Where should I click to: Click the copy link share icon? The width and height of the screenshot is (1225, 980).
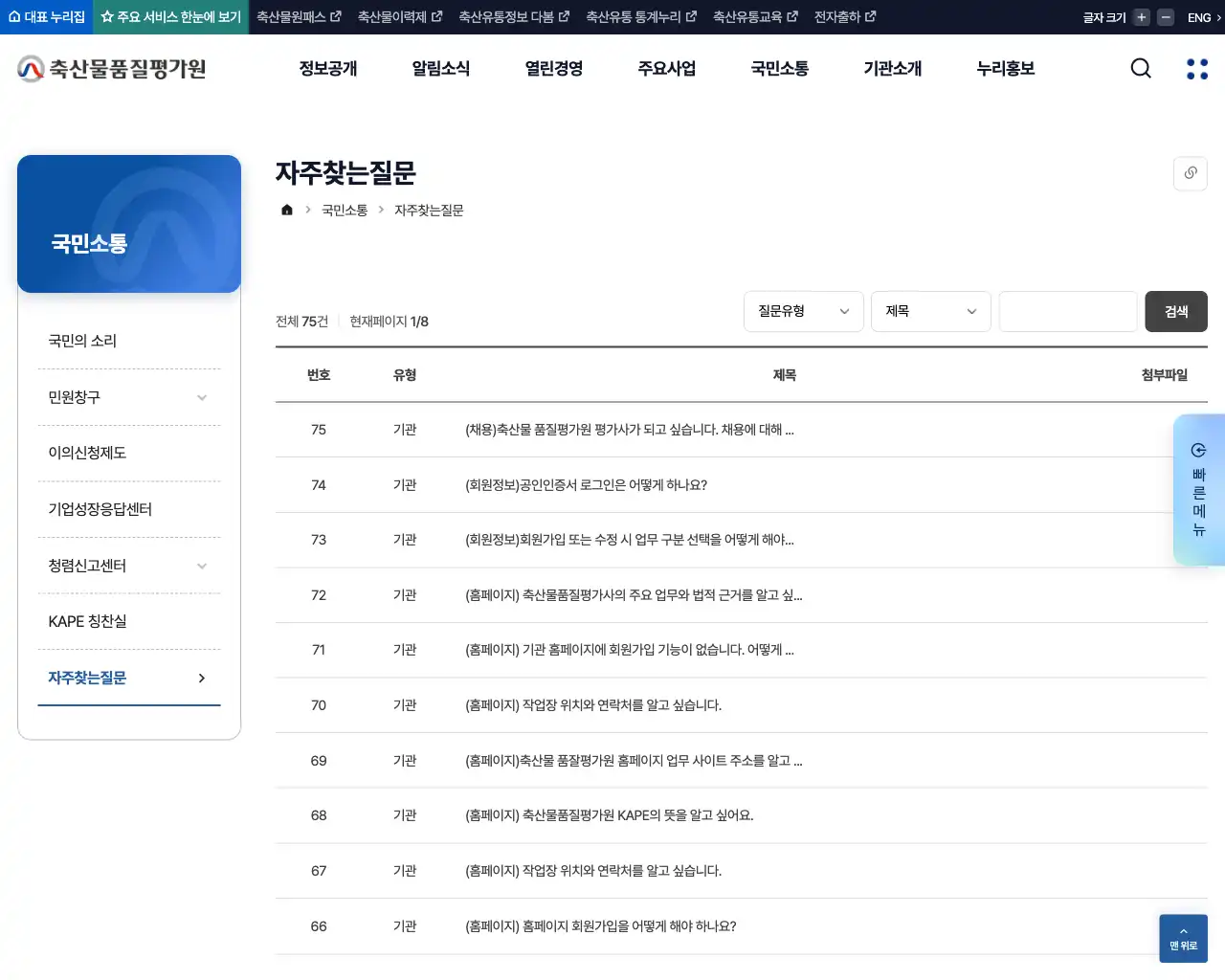(1191, 173)
